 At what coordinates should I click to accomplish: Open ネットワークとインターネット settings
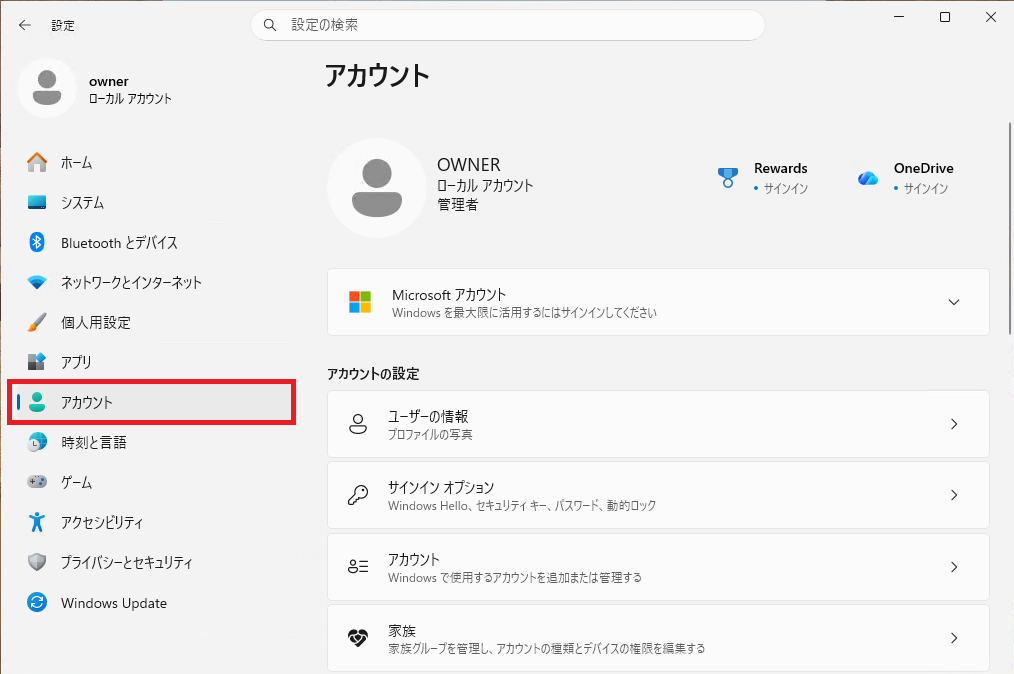pyautogui.click(x=151, y=283)
